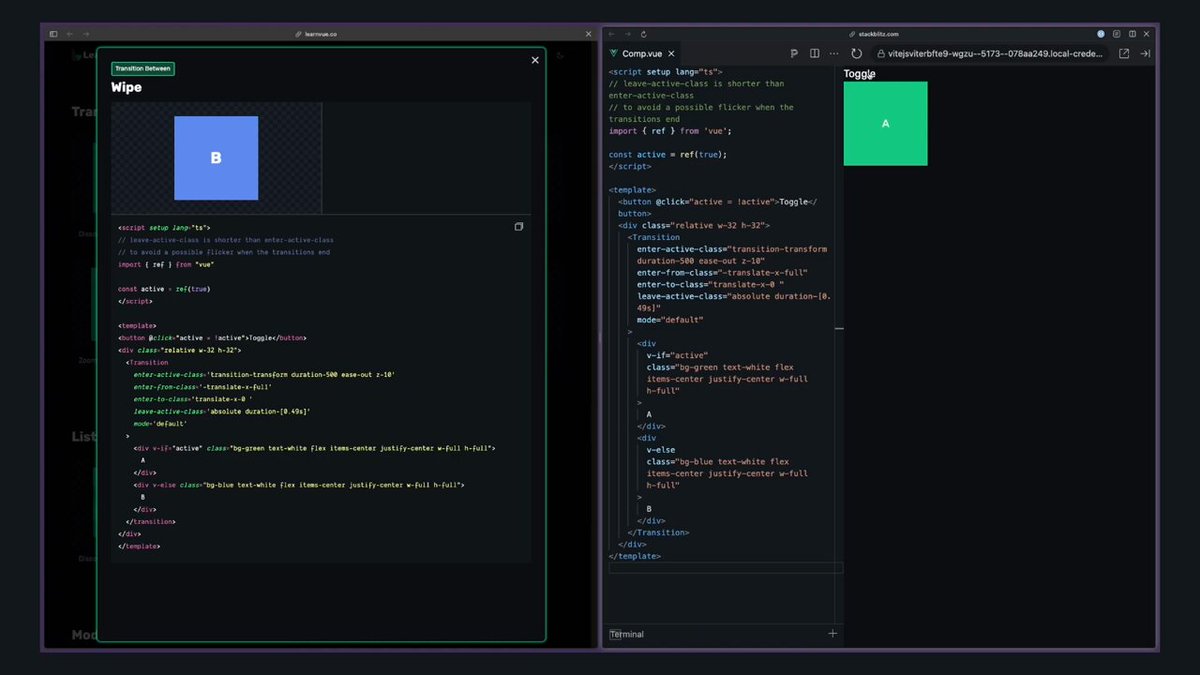Image resolution: width=1200 pixels, height=675 pixels.
Task: Open preview in a new tab
Action: (1124, 54)
